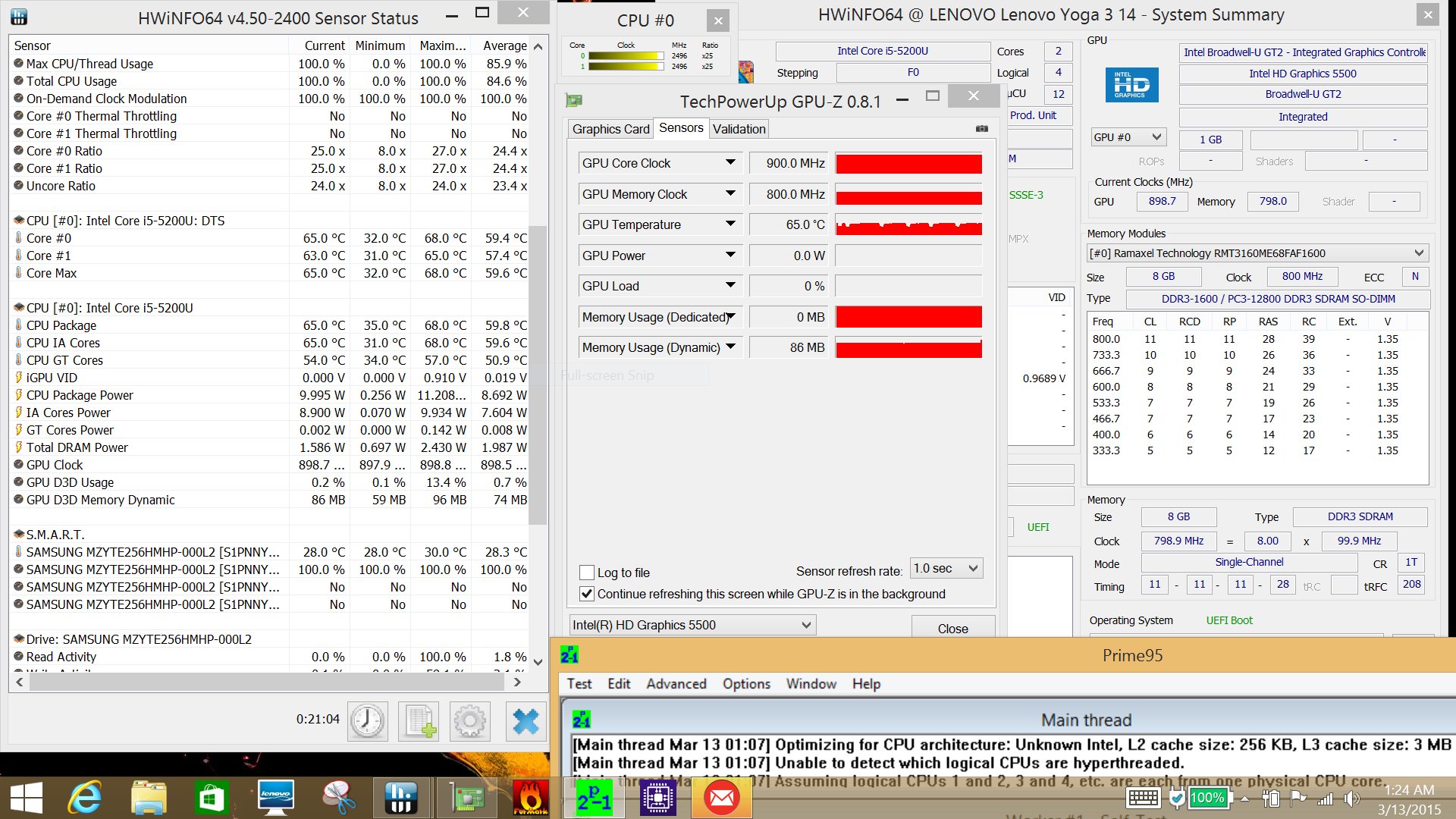Click the Intel Core i5-5200U name field

click(x=882, y=51)
